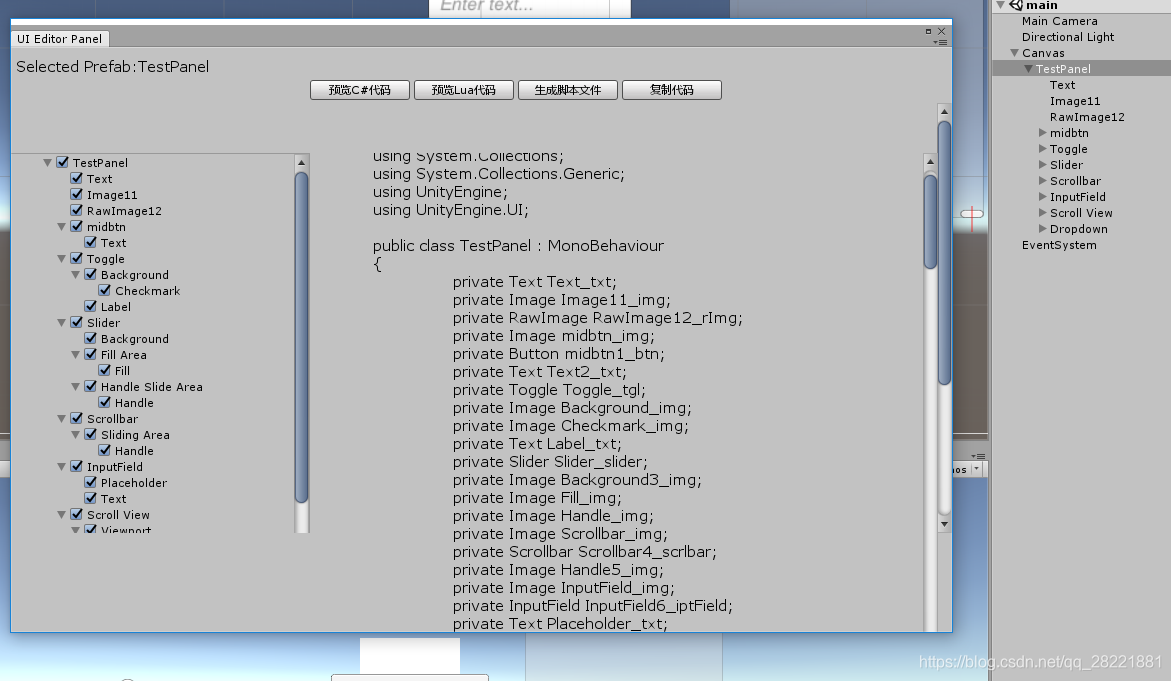The height and width of the screenshot is (681, 1171).
Task: Click the Selected Prefab:TestPanel label
Action: point(113,66)
